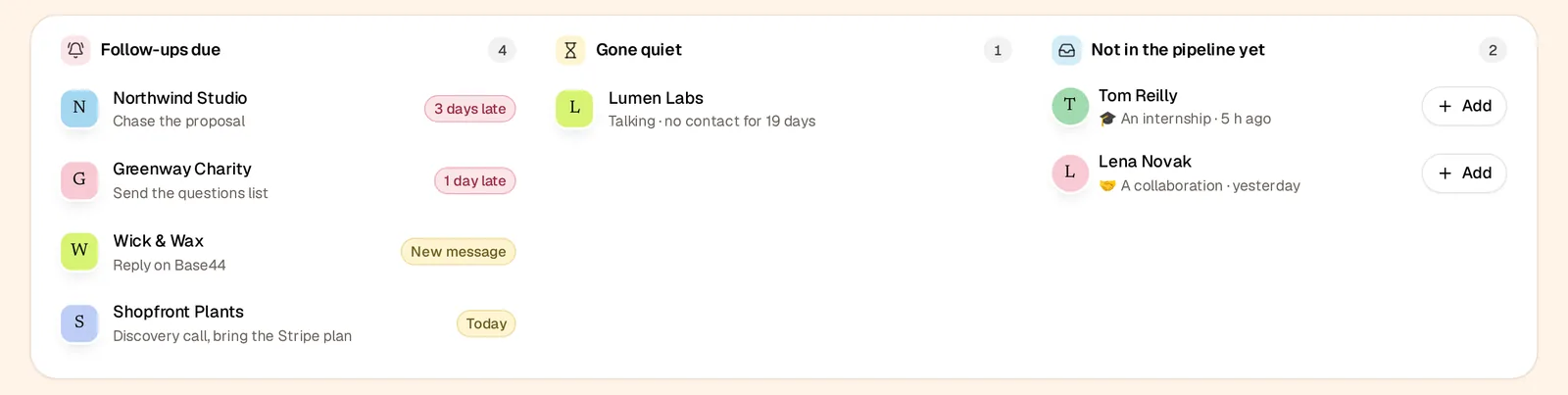Click Tom Reilly's T avatar

1070,106
